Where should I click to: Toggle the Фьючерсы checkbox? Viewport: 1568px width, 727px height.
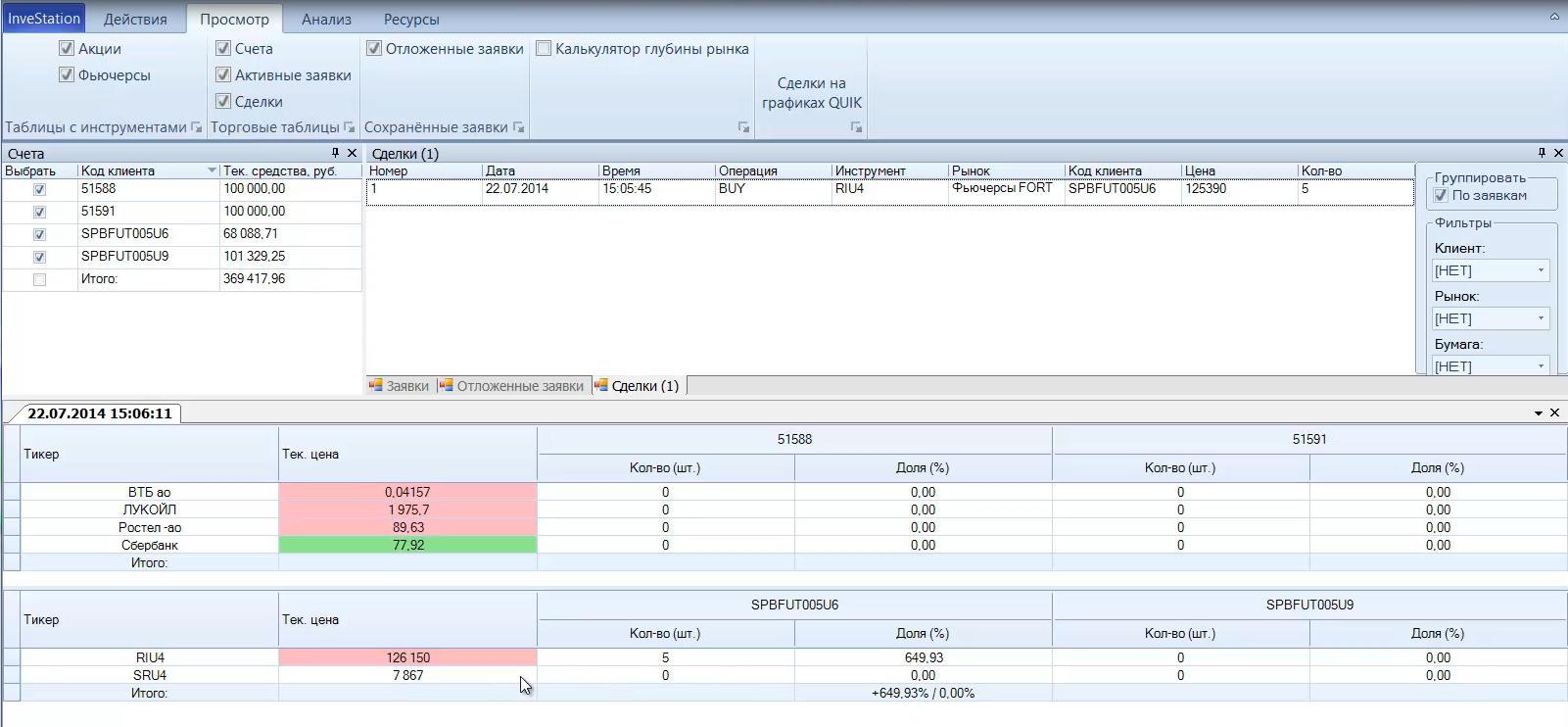coord(67,74)
